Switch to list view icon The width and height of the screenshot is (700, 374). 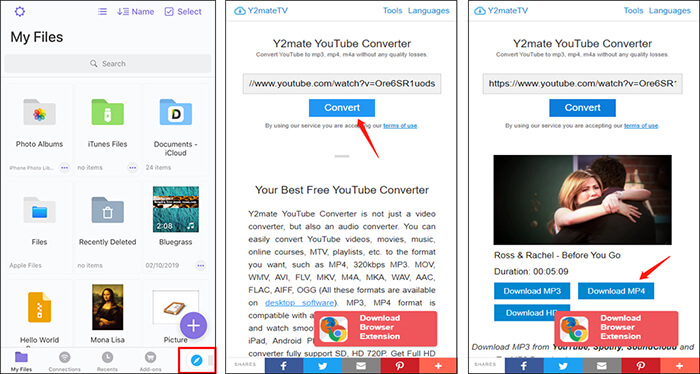[x=102, y=12]
